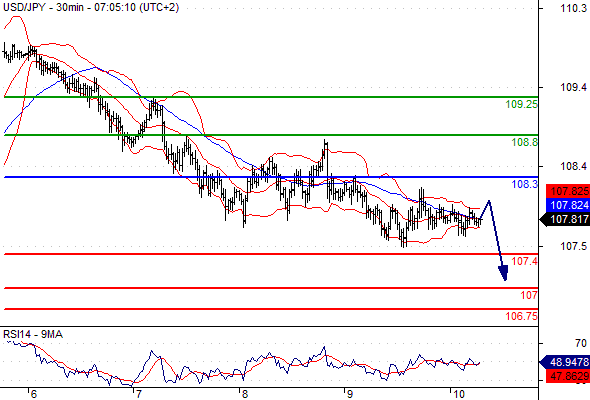Click date marker 9 on time axis
Screen dimensions: 590x400
tap(350, 394)
